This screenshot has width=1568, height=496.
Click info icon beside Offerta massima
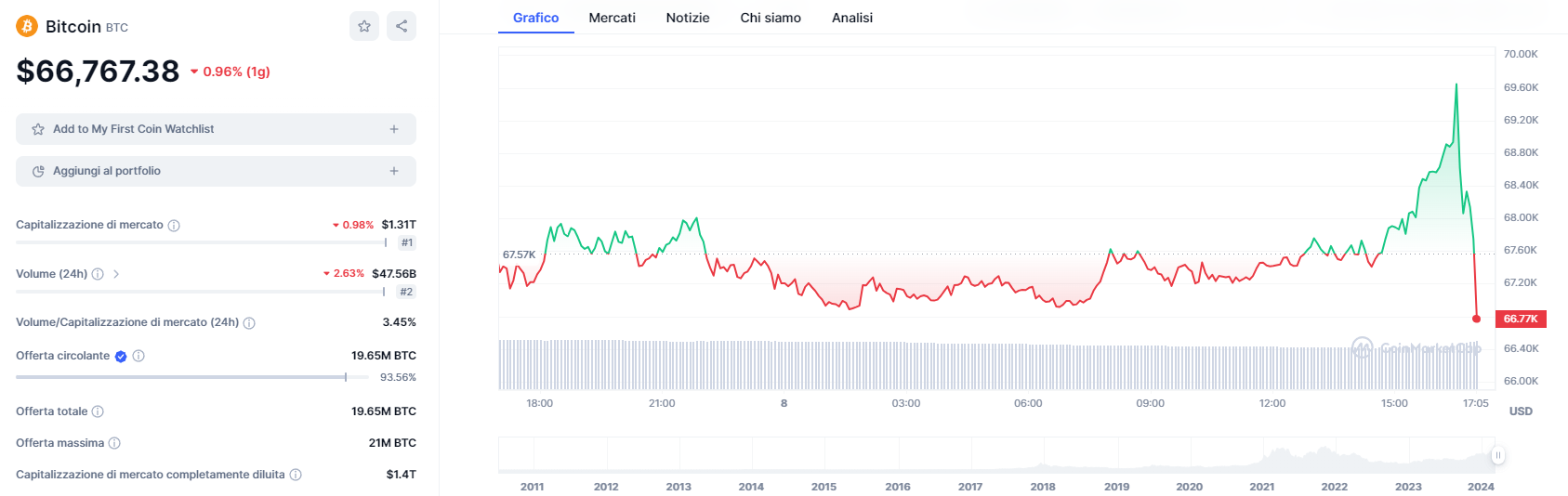tap(114, 443)
